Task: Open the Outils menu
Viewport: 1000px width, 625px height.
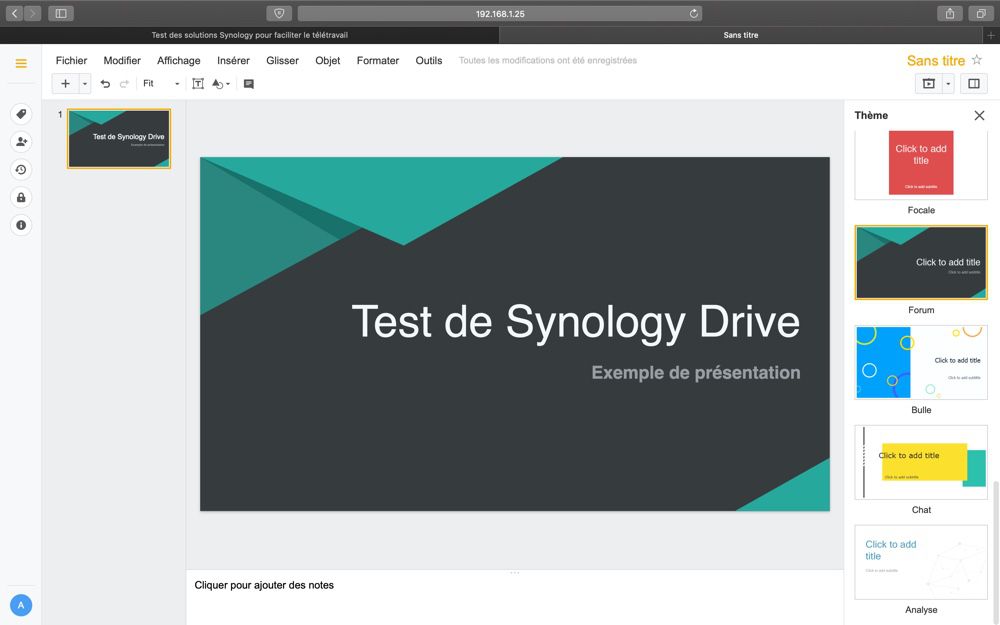Action: (x=429, y=61)
